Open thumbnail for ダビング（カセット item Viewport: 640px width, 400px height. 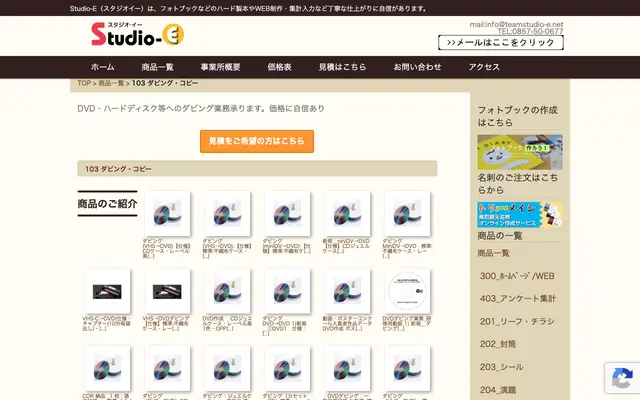[x=287, y=369]
